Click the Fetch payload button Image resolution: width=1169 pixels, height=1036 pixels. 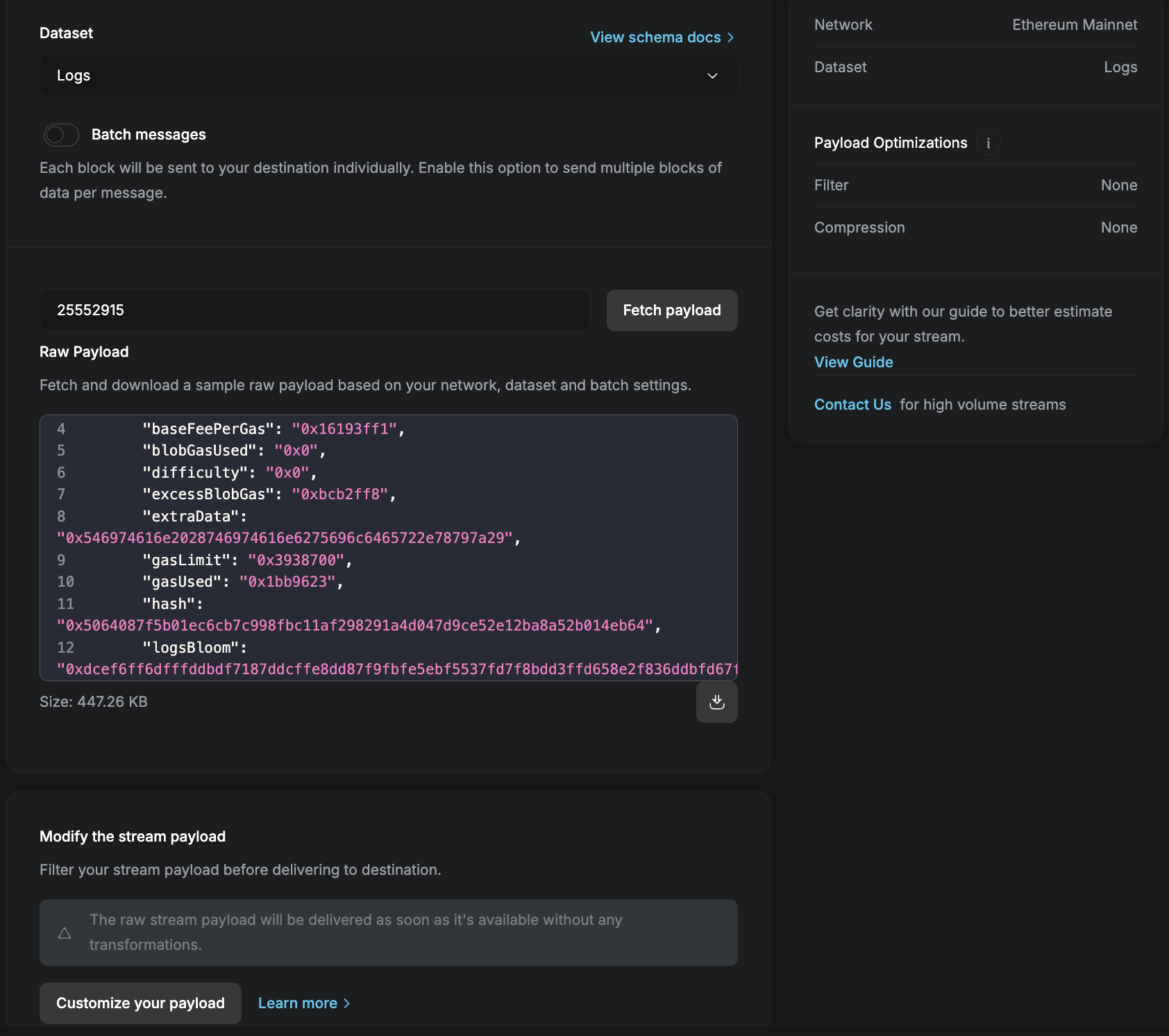coord(671,310)
